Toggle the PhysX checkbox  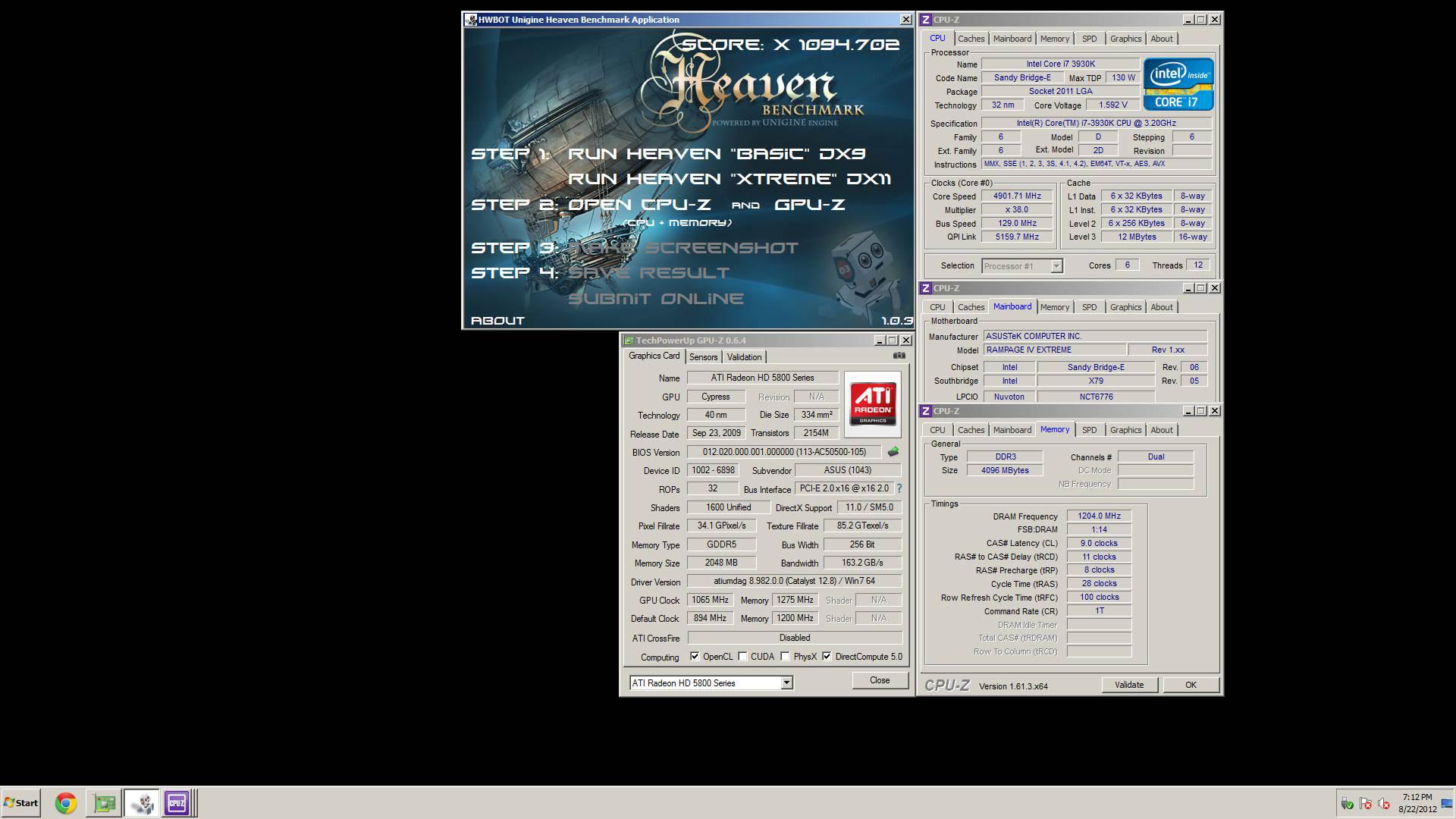click(x=785, y=657)
